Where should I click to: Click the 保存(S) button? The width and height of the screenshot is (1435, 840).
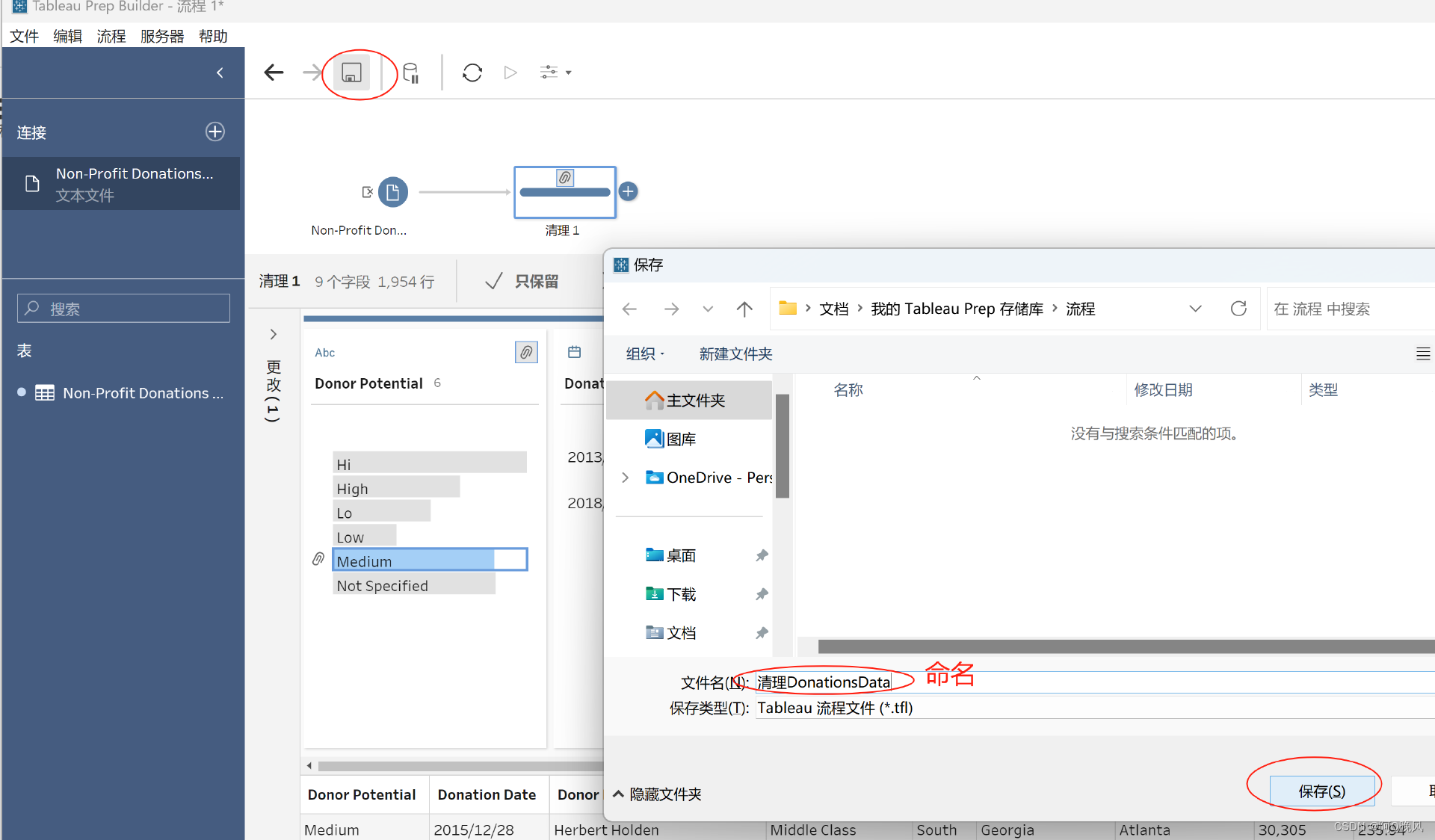tap(1321, 791)
